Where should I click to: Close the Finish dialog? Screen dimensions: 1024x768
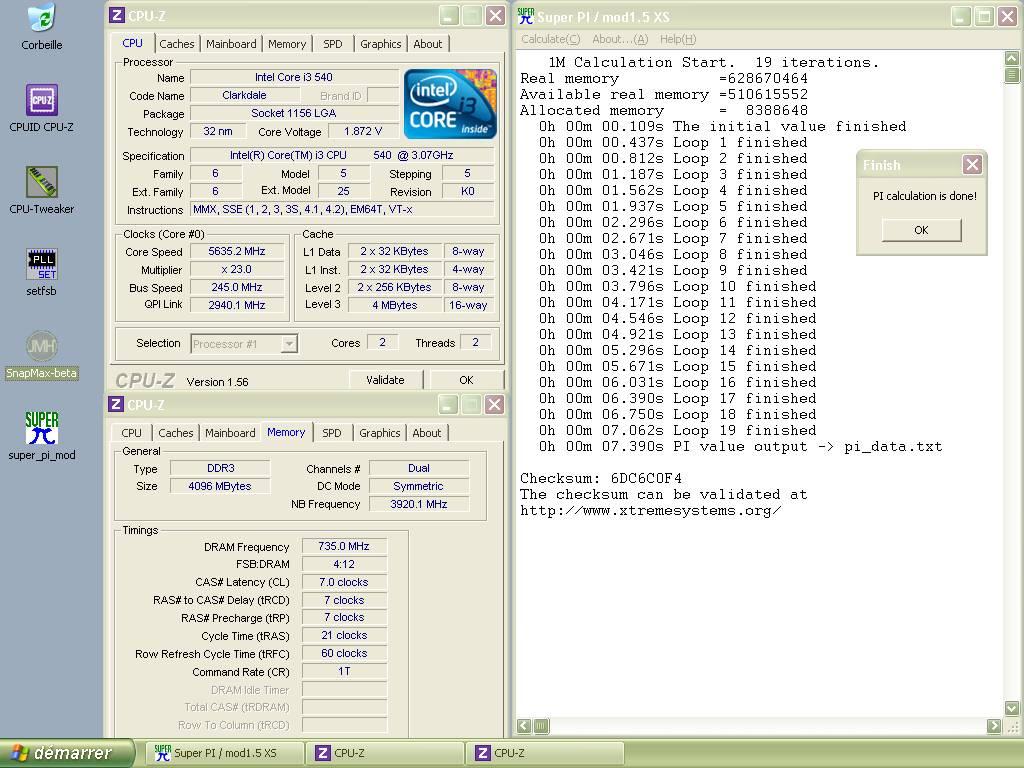(x=972, y=165)
